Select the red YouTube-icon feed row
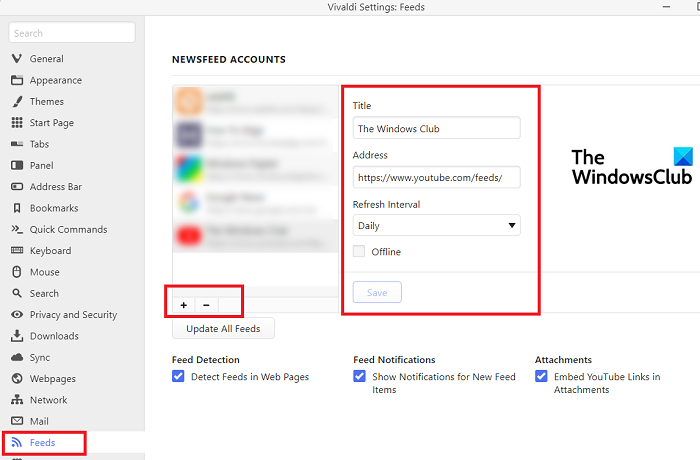Viewport: 700px width, 460px height. 255,236
